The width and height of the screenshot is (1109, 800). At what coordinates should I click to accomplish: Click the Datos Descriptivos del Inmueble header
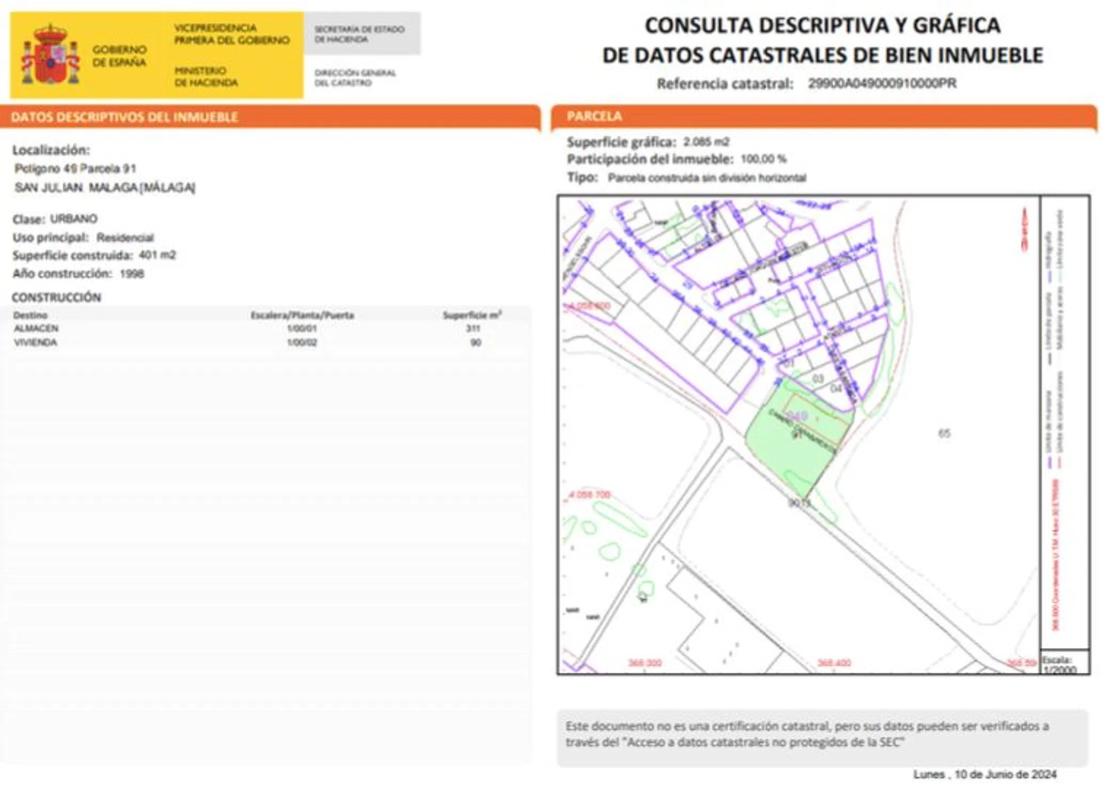click(125, 117)
